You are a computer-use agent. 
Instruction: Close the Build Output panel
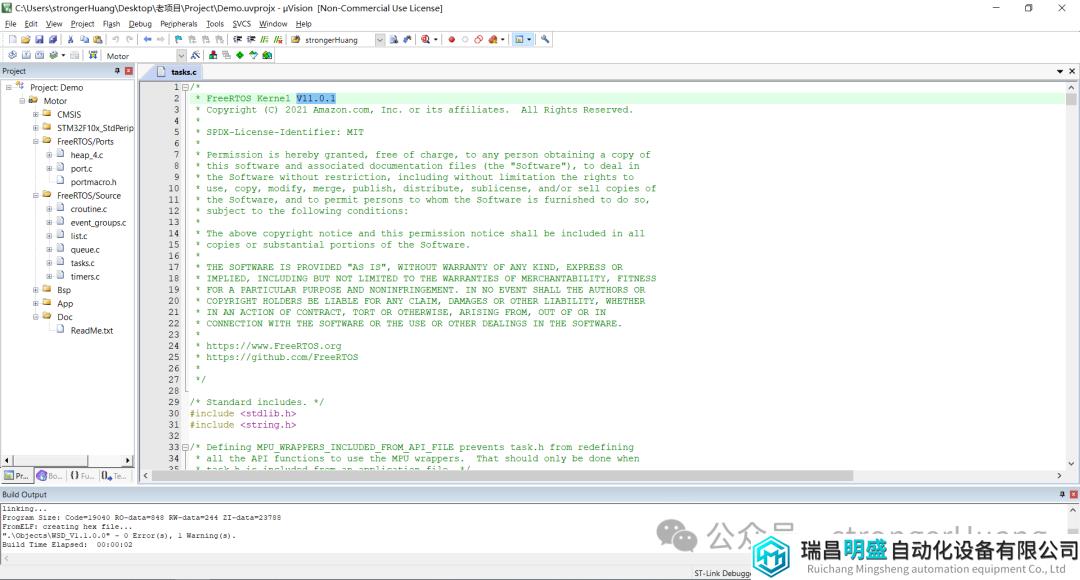pyautogui.click(x=1073, y=495)
